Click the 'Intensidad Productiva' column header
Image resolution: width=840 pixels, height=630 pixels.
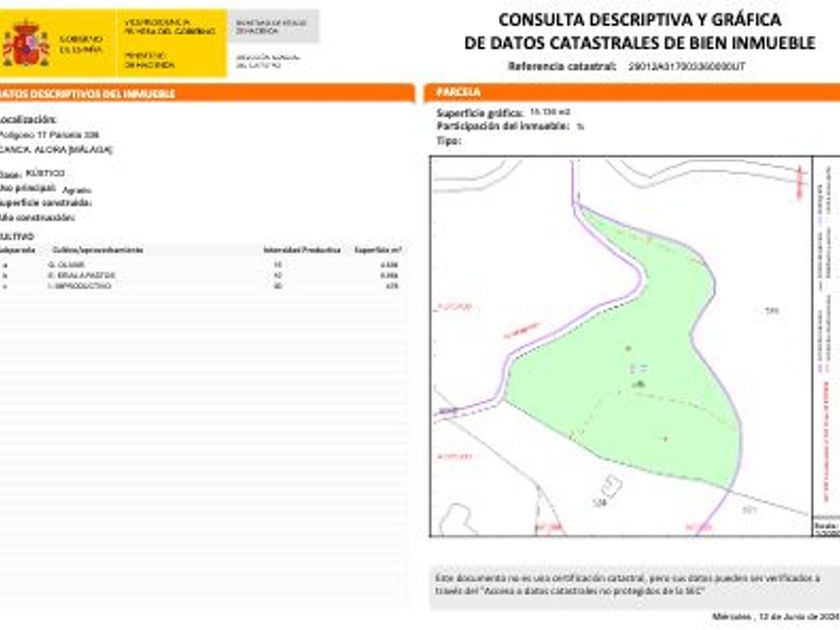(x=302, y=250)
